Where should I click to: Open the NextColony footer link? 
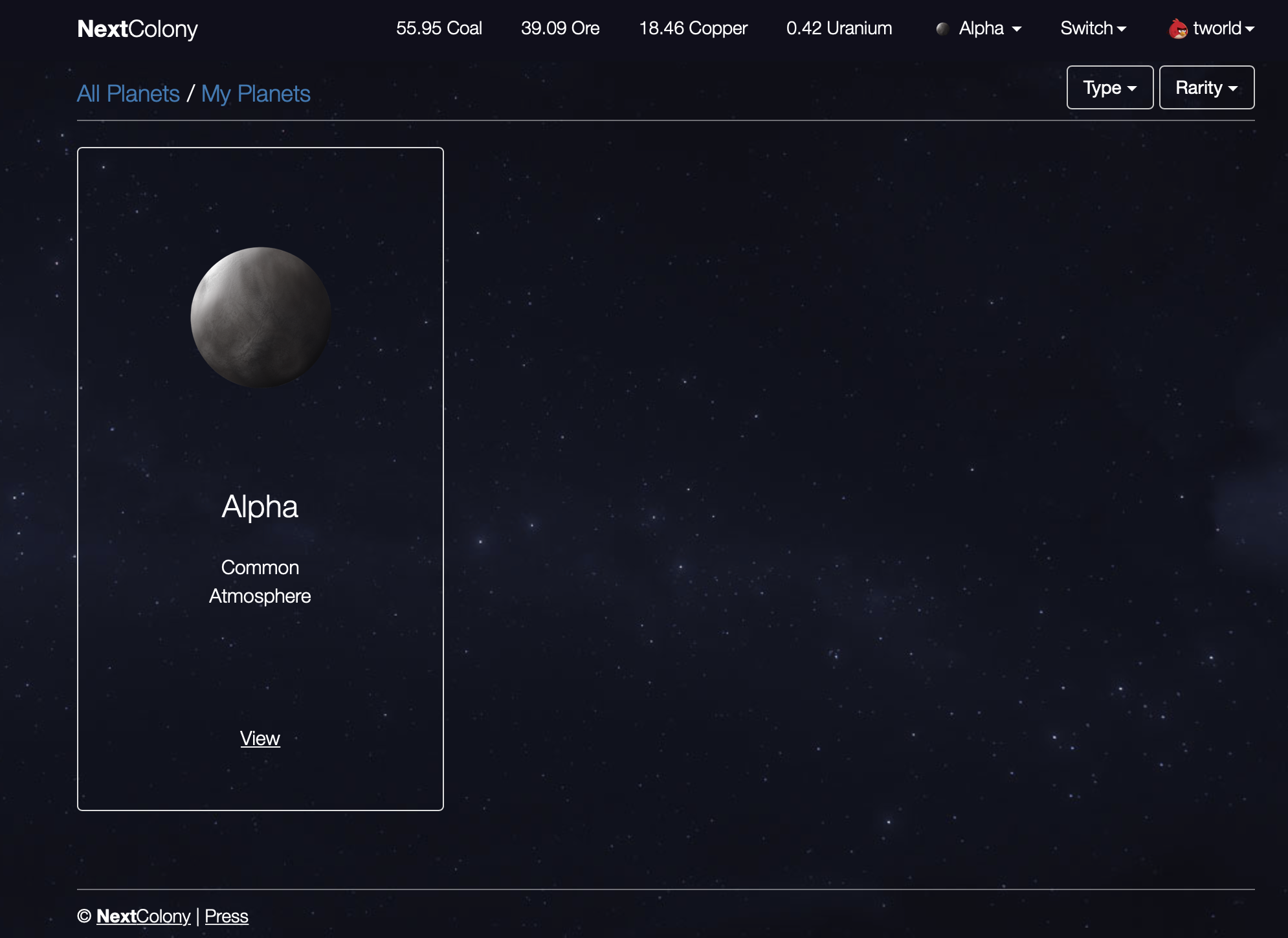(x=144, y=916)
